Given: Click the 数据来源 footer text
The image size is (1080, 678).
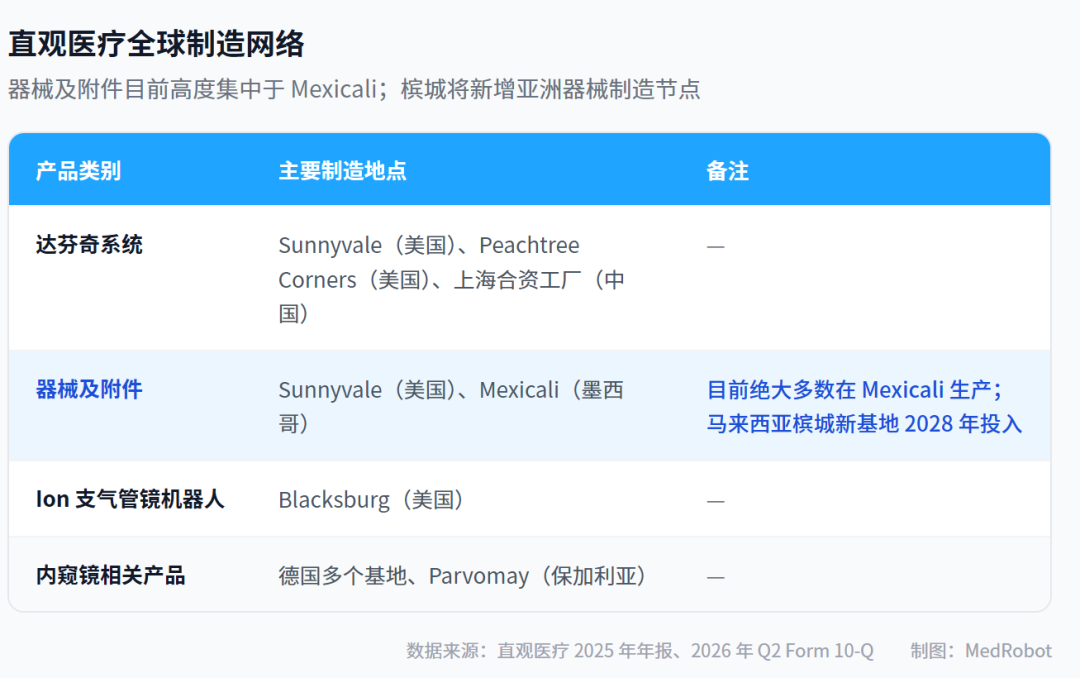Looking at the screenshot, I should pos(640,650).
